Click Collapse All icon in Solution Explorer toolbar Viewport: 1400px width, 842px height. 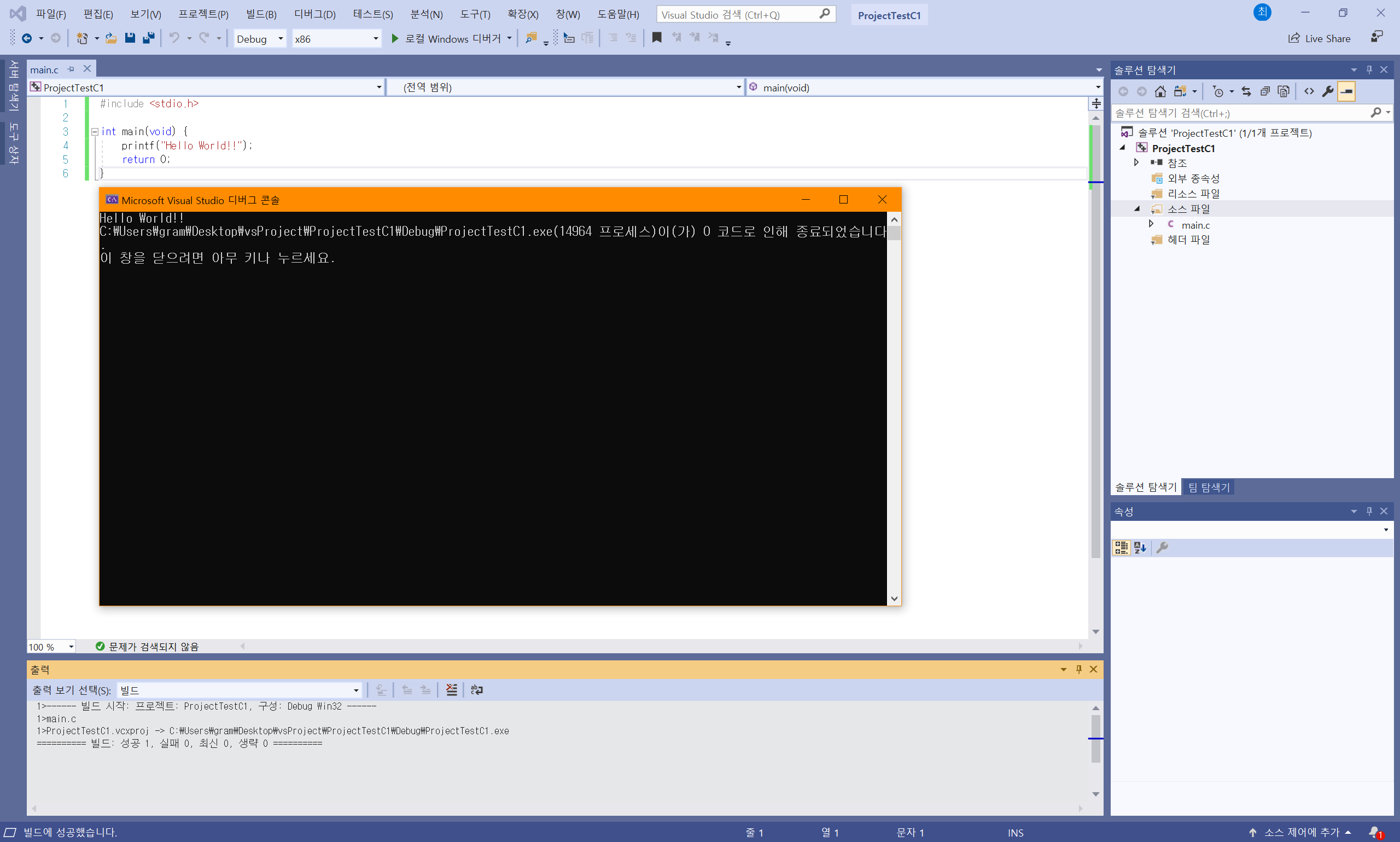[1264, 91]
